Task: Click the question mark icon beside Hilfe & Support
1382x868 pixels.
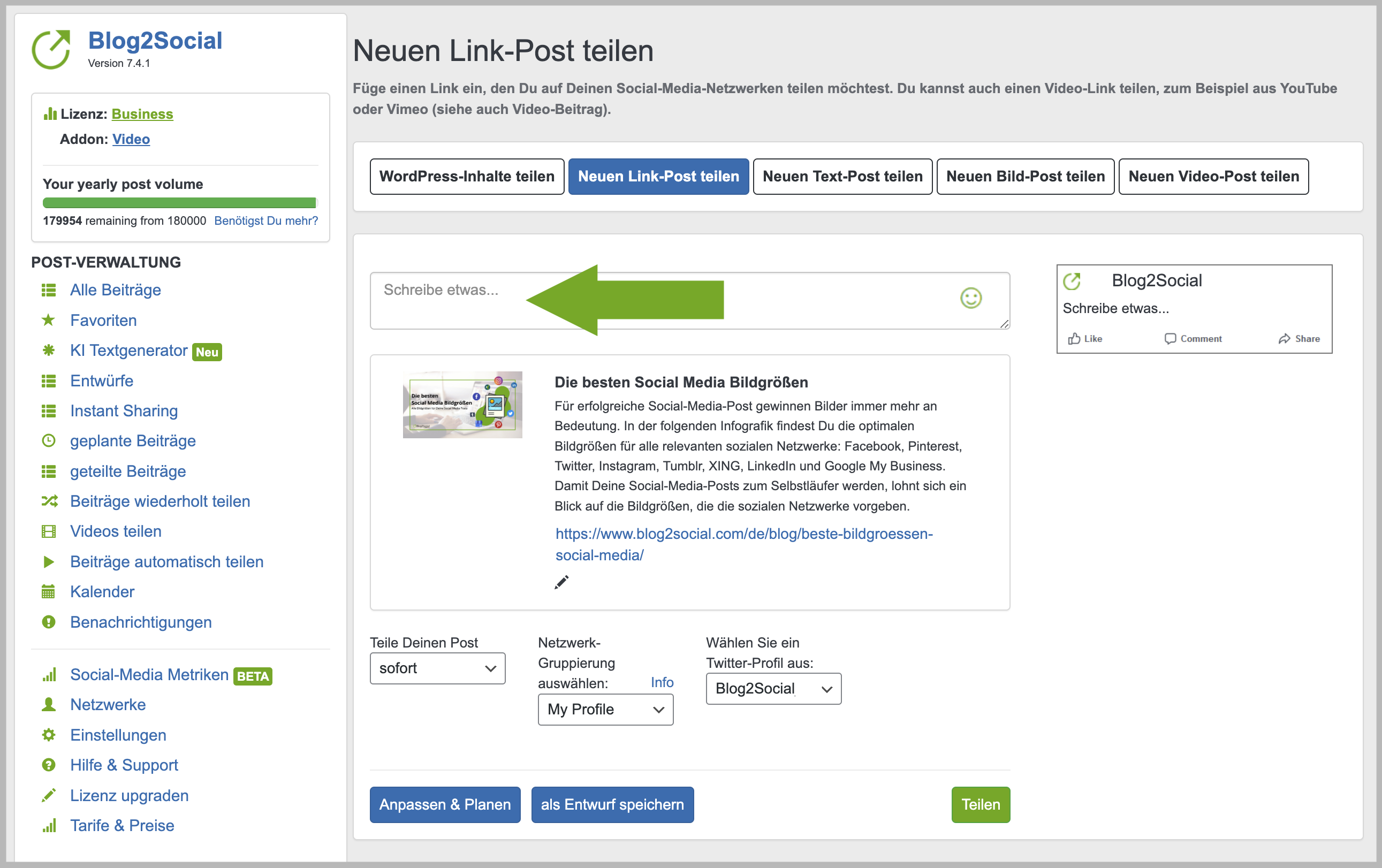Action: click(x=49, y=765)
